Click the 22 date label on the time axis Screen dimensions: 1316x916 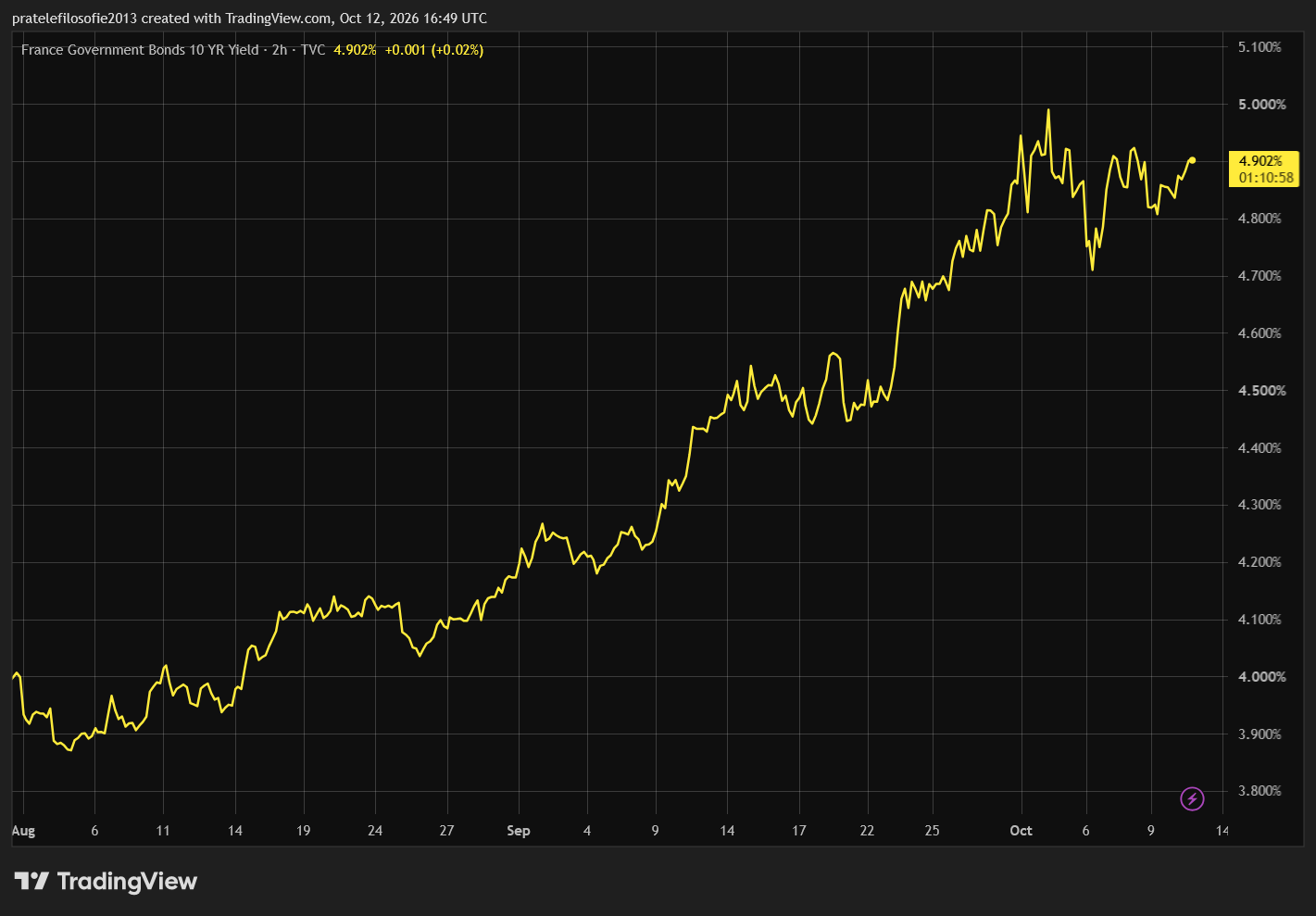(x=867, y=831)
